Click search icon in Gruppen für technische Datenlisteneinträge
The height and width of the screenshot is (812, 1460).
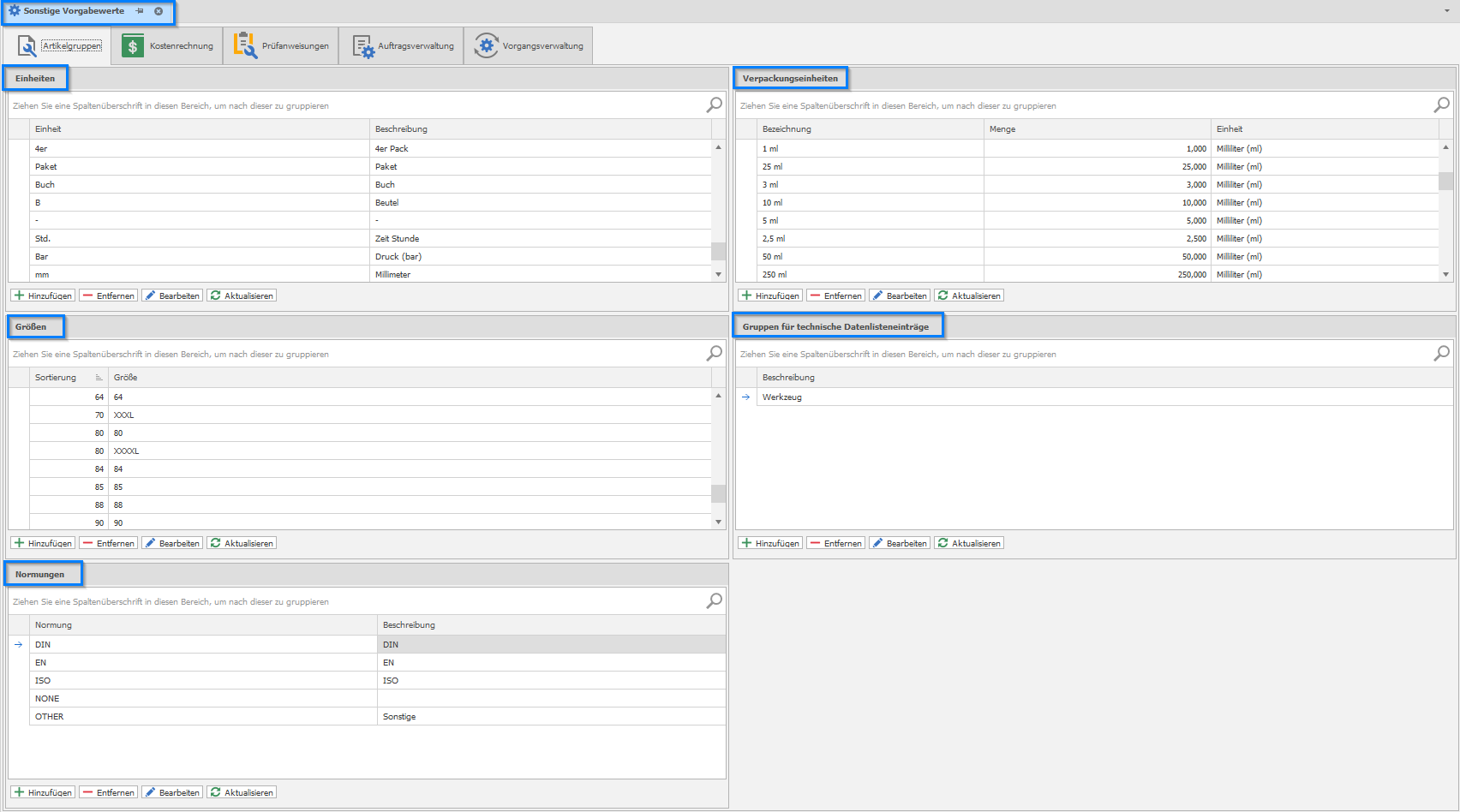[1441, 354]
